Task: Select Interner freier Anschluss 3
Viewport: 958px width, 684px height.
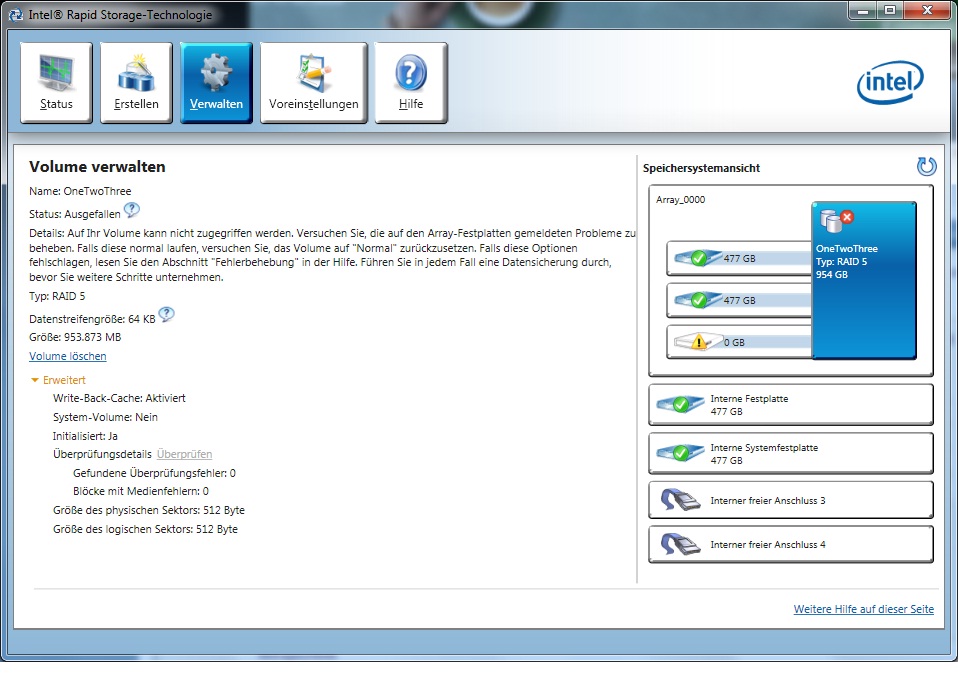Action: click(791, 500)
